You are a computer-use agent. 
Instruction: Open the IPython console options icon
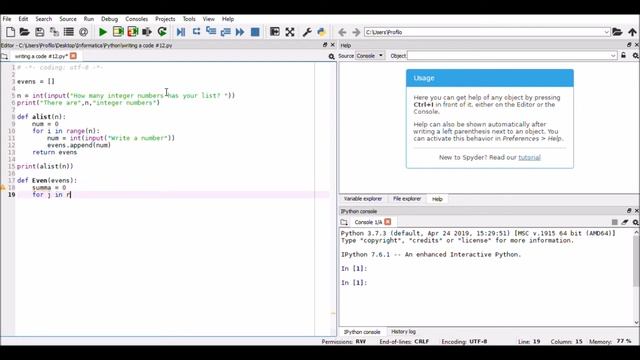click(636, 222)
